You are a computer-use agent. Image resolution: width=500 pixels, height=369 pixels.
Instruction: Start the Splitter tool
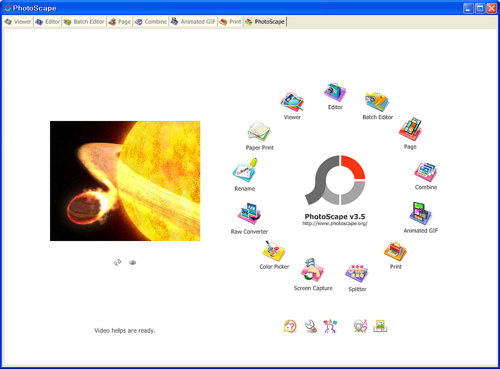(x=357, y=274)
